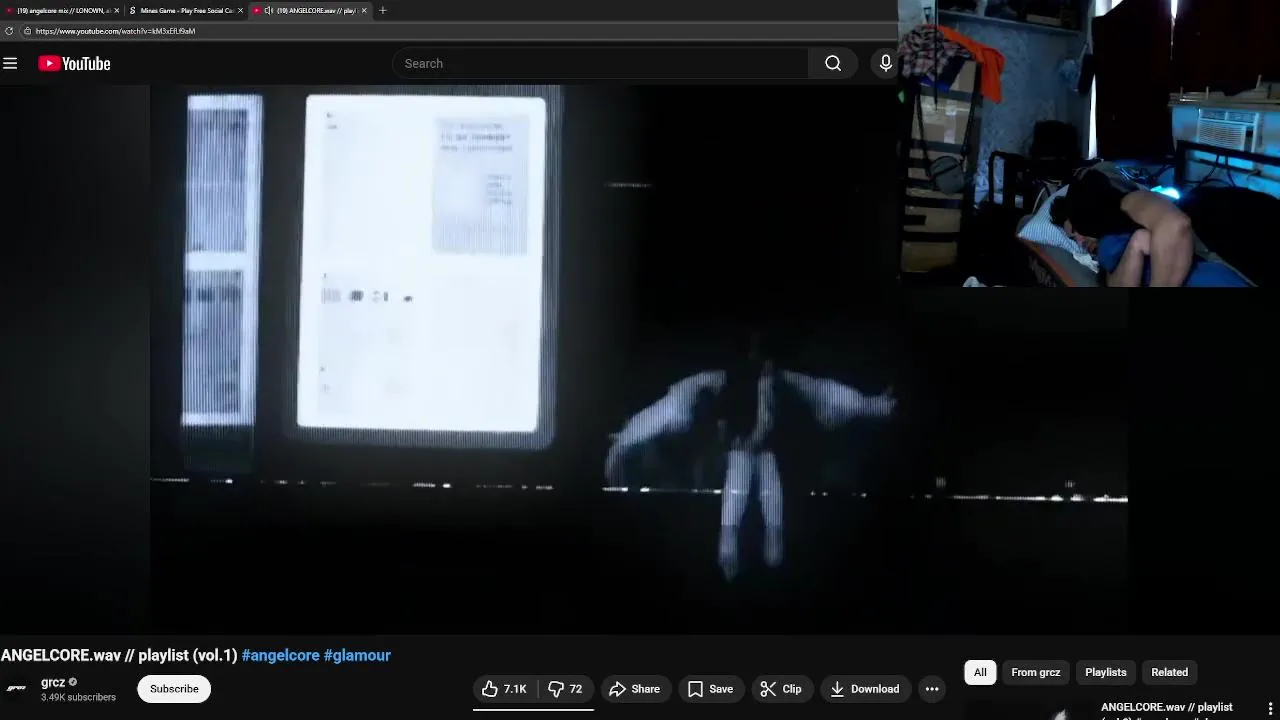Start voice search with the microphone icon
1280x720 pixels.
[885, 63]
